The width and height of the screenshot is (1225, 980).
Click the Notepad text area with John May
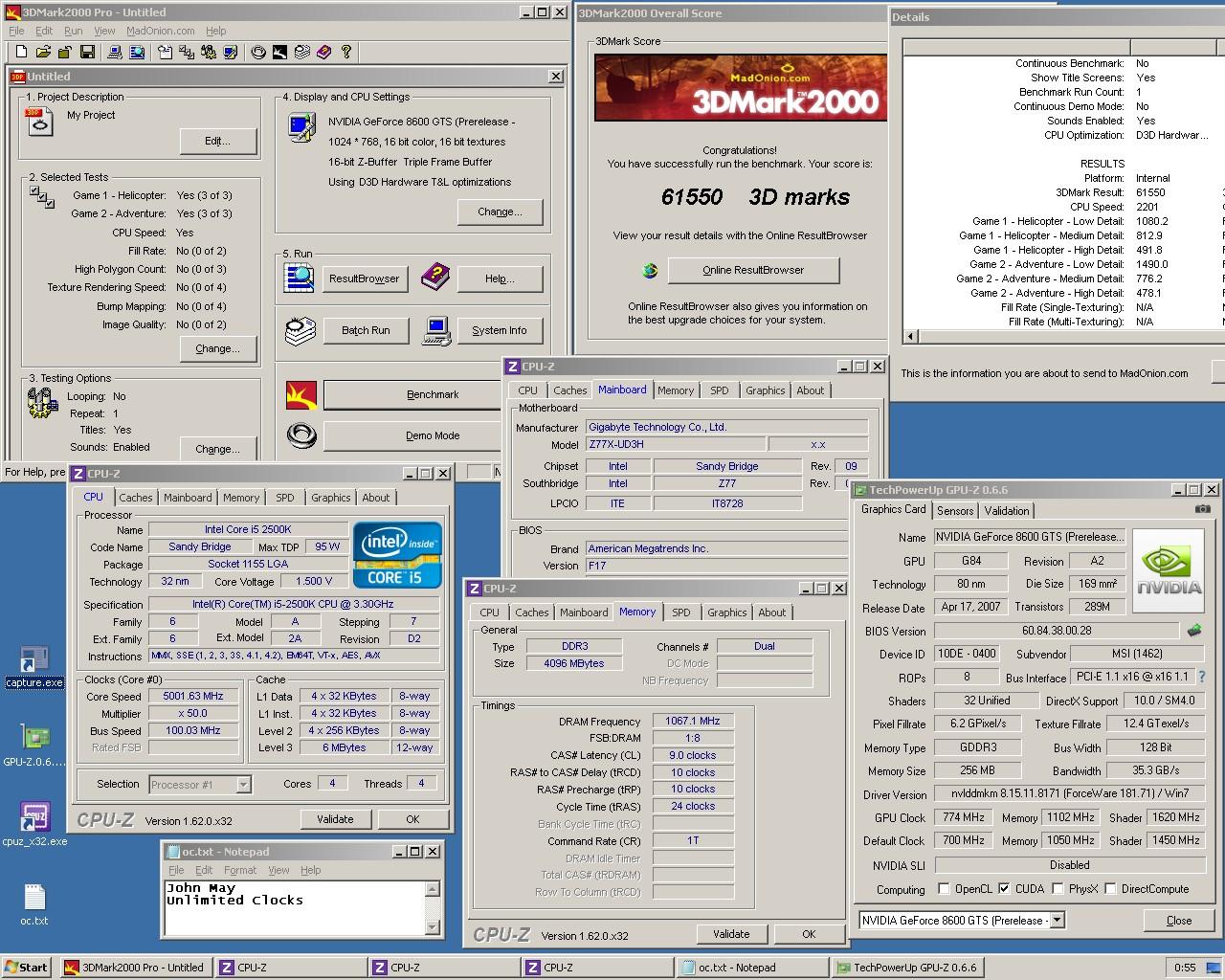[294, 907]
